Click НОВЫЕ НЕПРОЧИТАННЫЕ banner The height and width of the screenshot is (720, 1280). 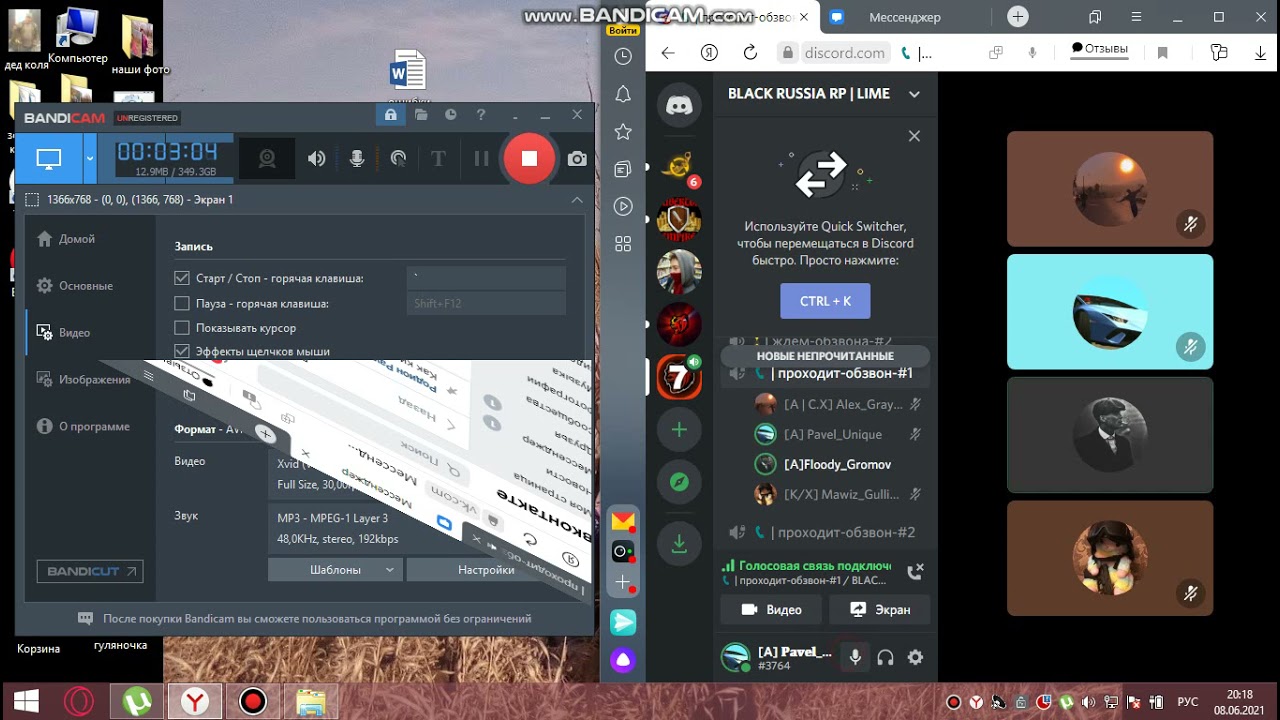(825, 356)
